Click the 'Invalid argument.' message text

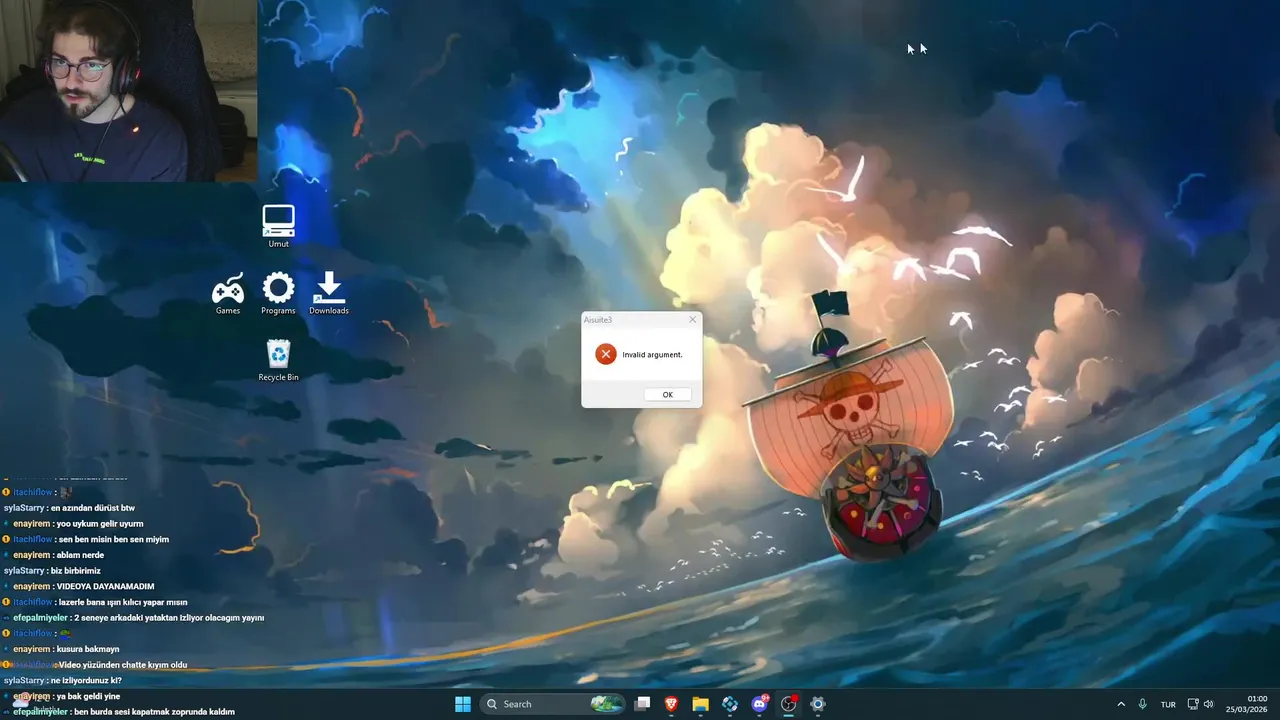pyautogui.click(x=652, y=355)
